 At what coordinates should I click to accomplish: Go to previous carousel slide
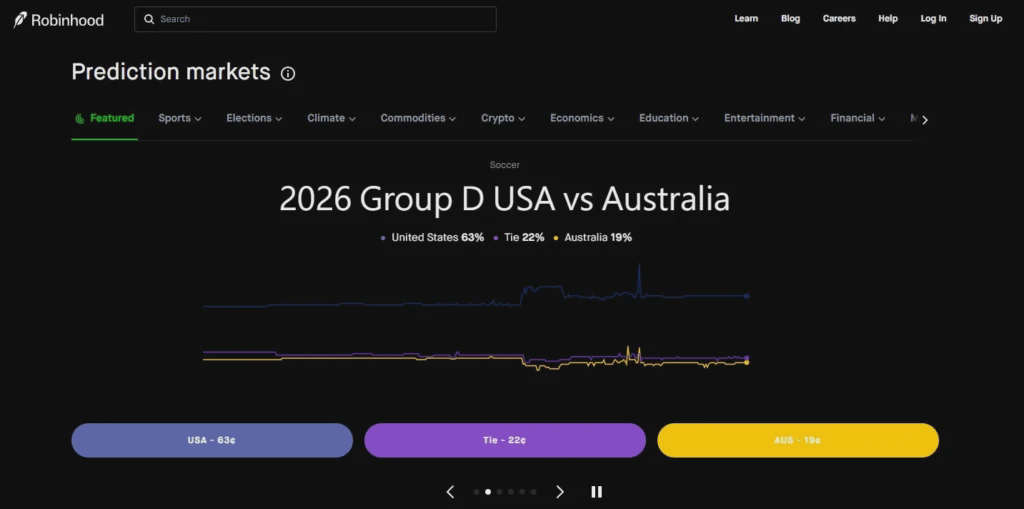point(450,492)
